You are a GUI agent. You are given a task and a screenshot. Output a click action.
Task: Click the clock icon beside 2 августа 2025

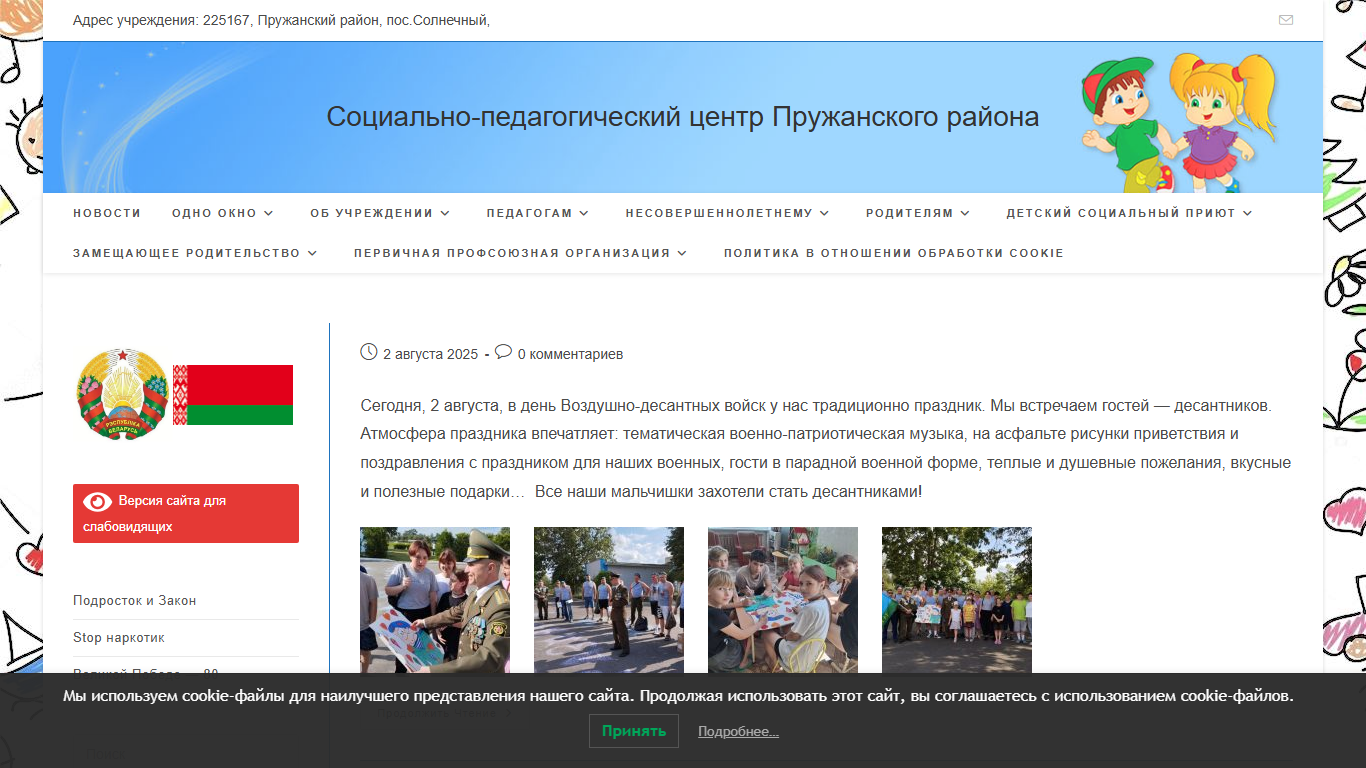click(369, 352)
